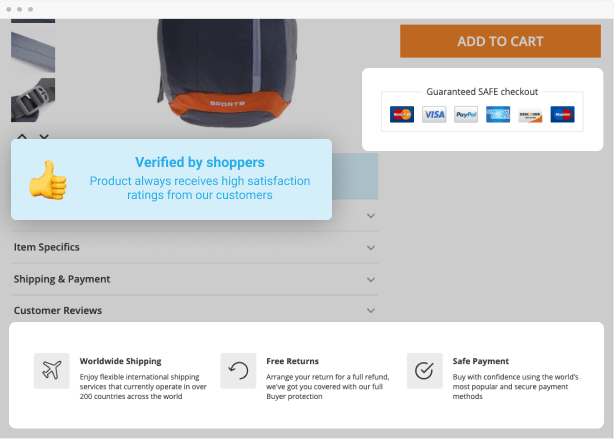Click the Free Returns arrow icon
This screenshot has width=614, height=439.
point(238,370)
